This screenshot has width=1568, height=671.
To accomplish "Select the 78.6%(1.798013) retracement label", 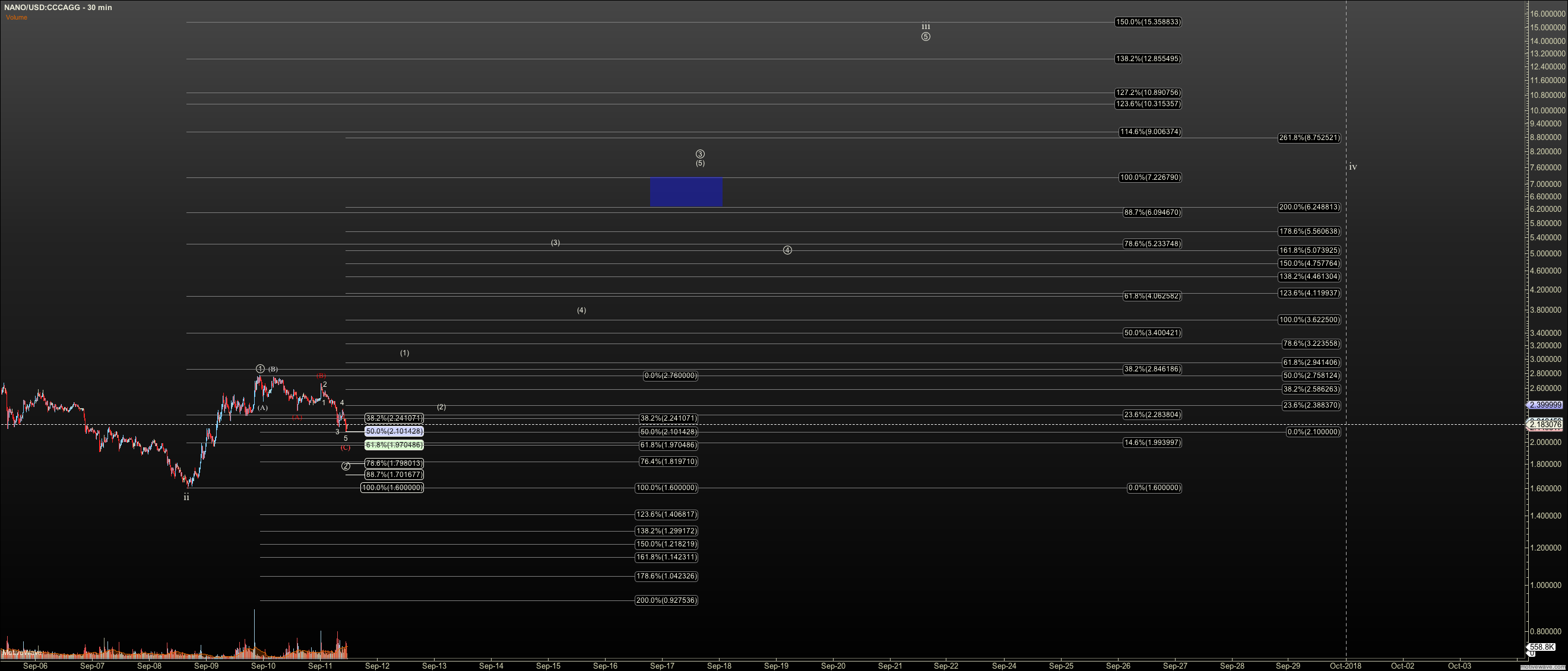I will (394, 463).
